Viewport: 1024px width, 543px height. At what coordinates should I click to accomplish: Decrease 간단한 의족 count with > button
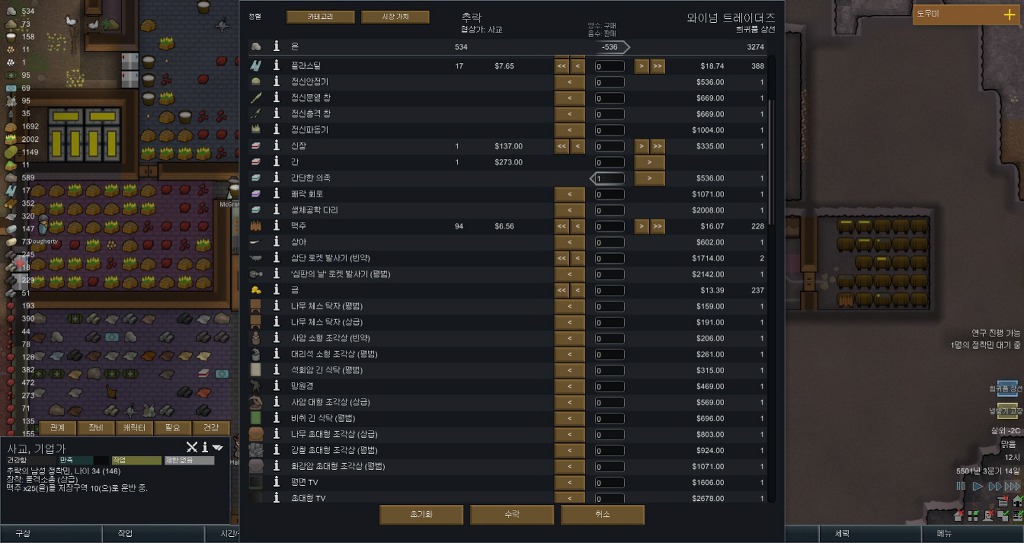click(649, 178)
